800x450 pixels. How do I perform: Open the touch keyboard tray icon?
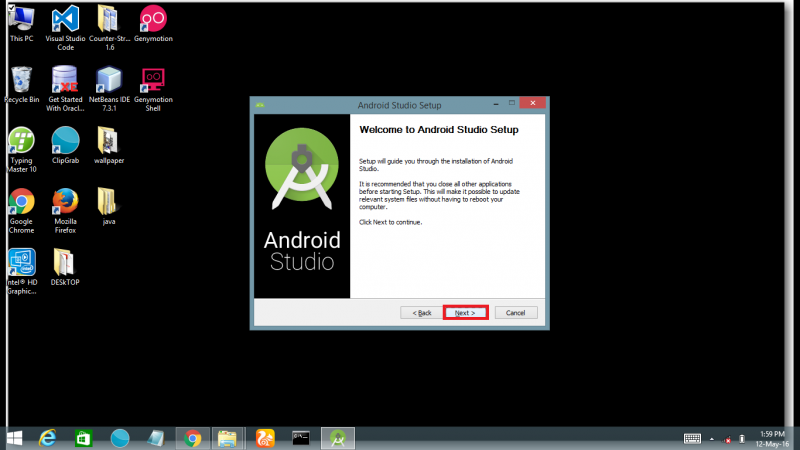tap(692, 439)
